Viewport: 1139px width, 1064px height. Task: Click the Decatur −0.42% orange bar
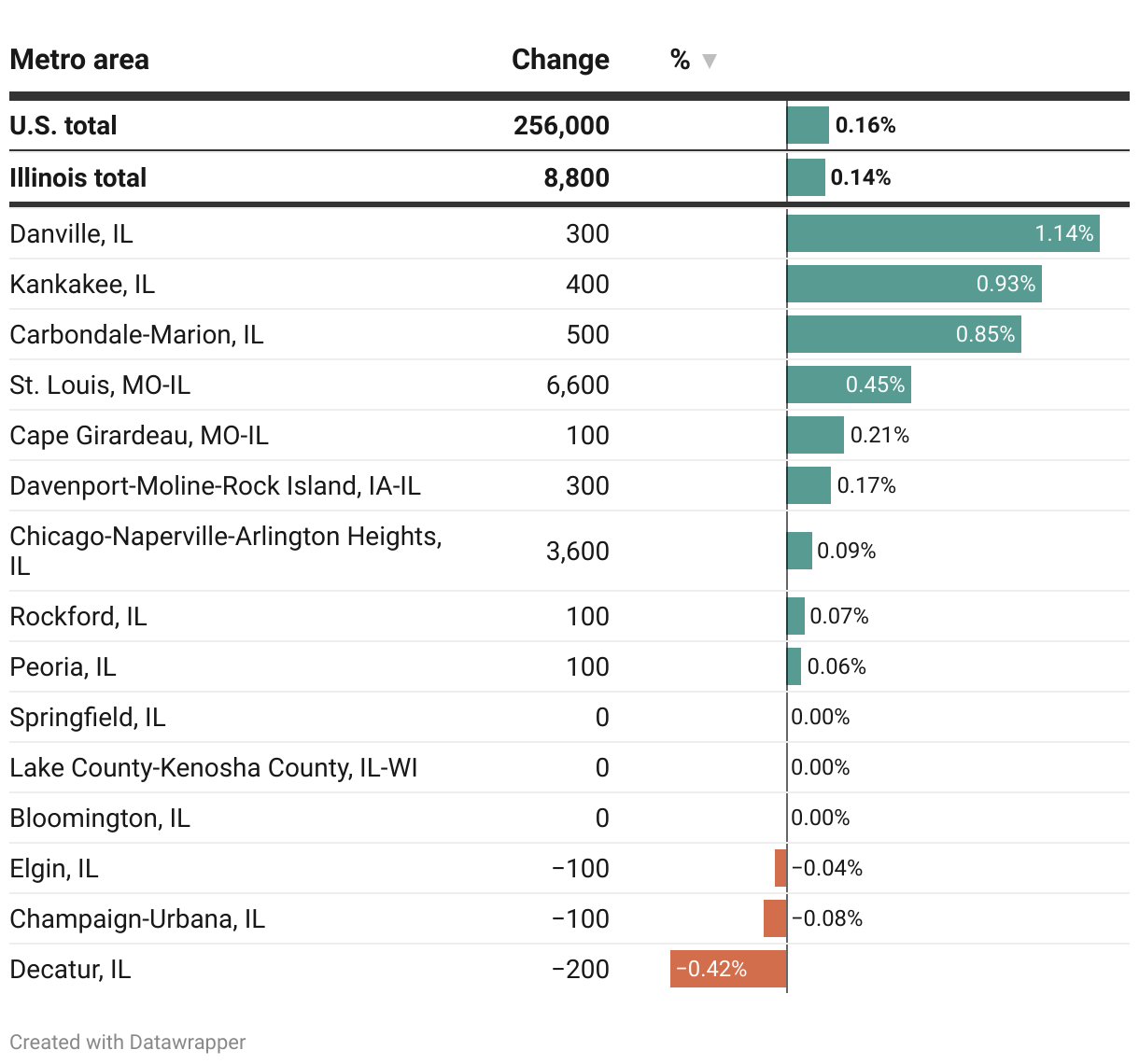pos(728,969)
